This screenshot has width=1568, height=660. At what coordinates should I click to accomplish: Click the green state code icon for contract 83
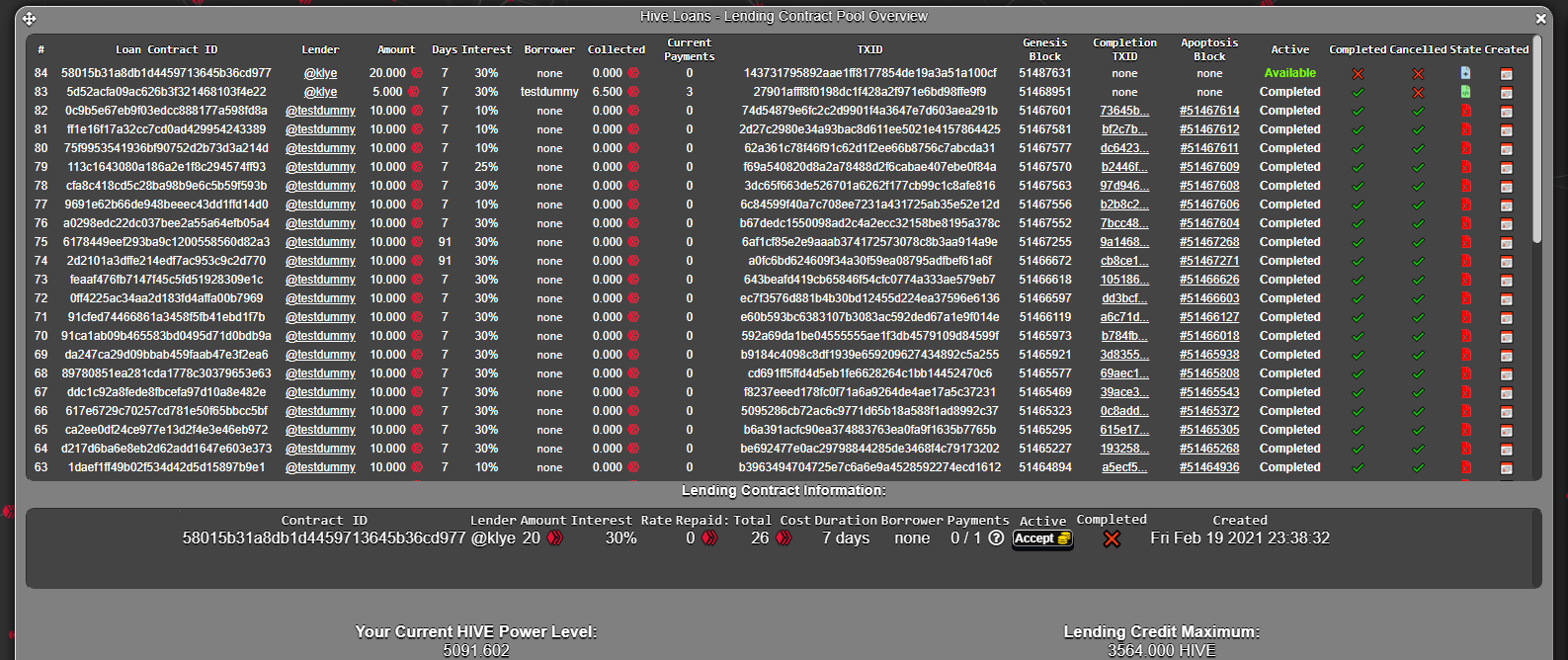[1465, 92]
